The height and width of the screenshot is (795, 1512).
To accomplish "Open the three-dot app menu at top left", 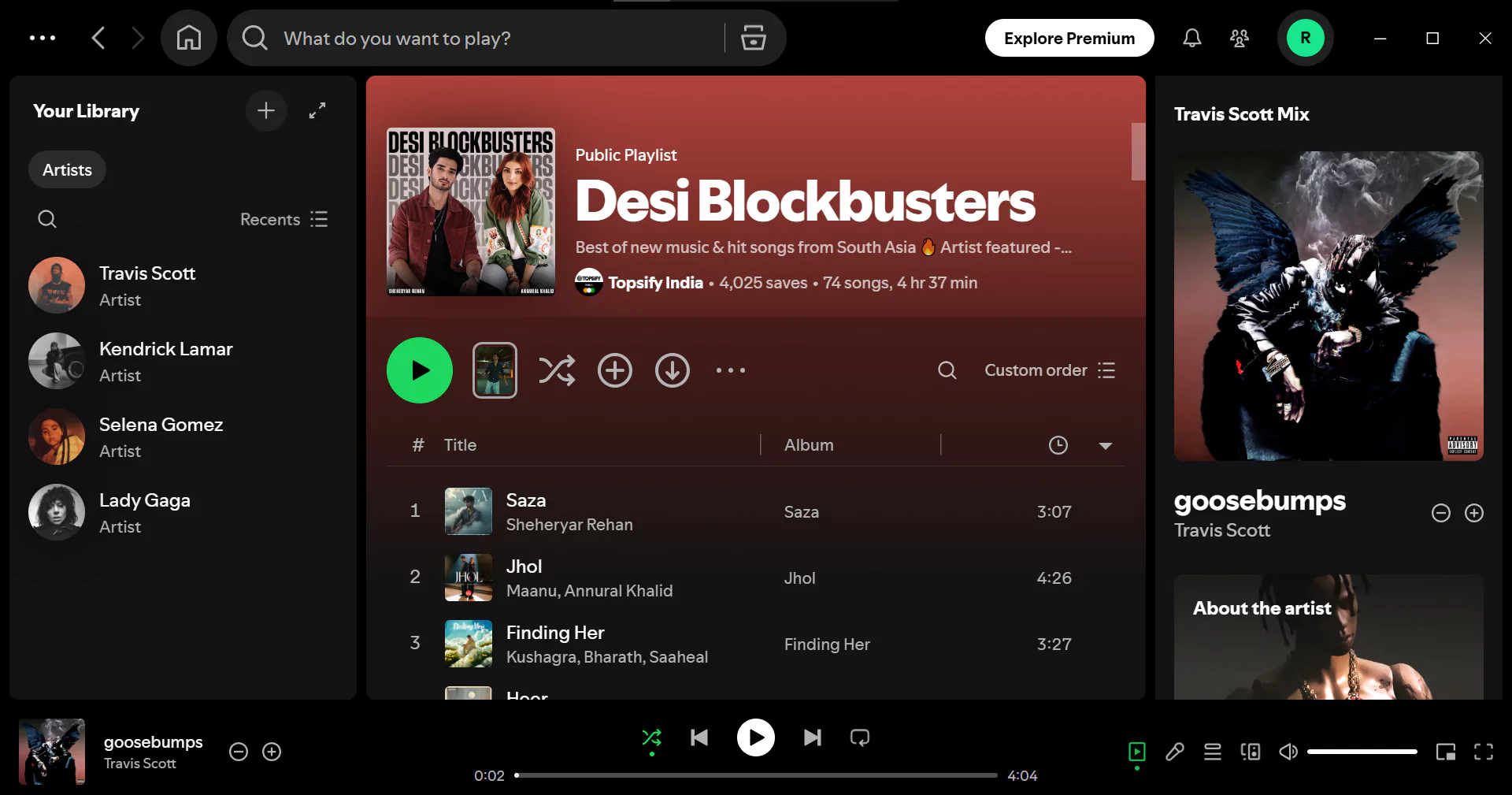I will [43, 38].
